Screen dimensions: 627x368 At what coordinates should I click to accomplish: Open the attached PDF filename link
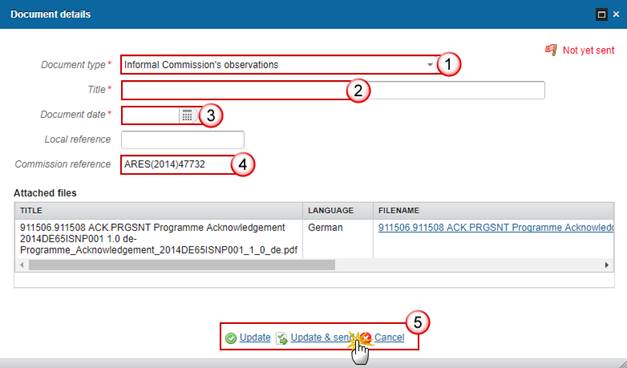coord(496,228)
